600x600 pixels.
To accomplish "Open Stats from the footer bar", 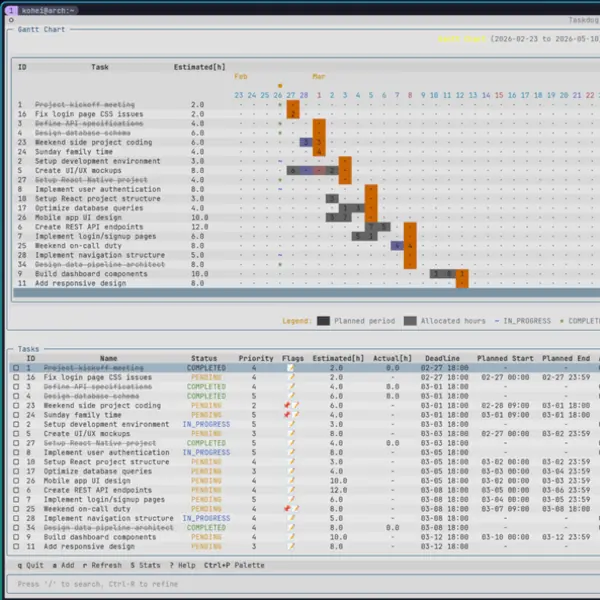I will click(x=147, y=565).
